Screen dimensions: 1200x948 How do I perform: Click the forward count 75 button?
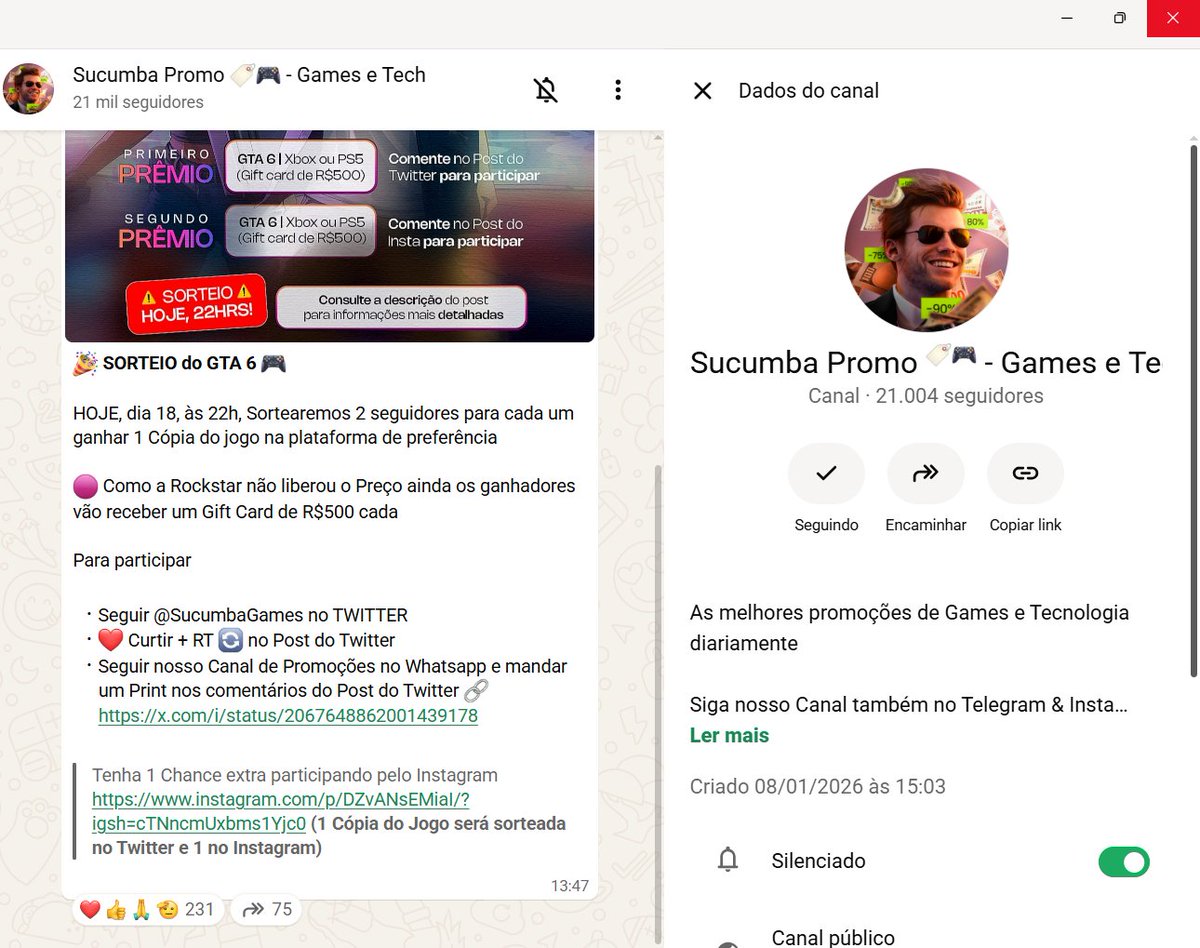tap(267, 909)
